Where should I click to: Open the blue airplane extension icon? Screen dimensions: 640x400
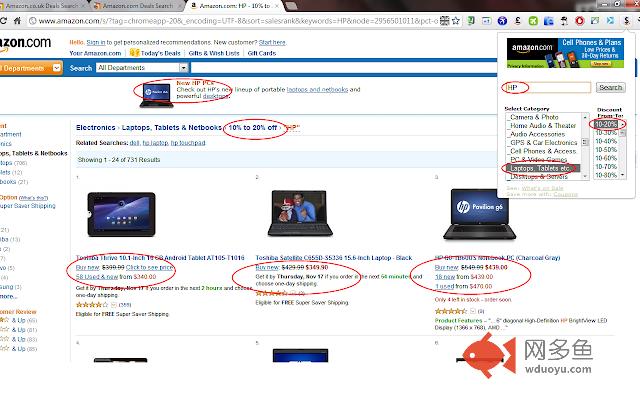pyautogui.click(x=502, y=20)
